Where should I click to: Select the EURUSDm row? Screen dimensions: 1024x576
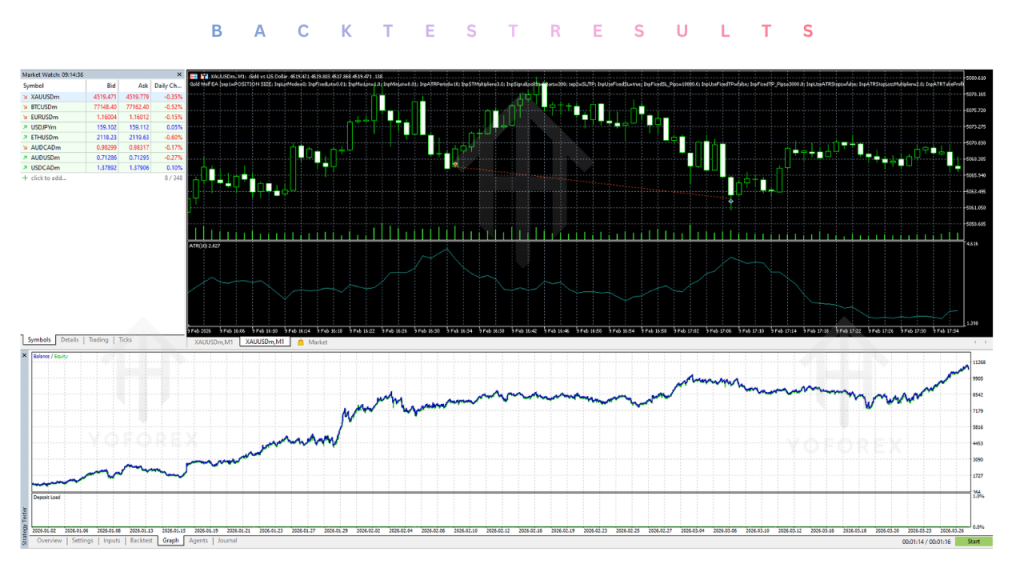[x=103, y=117]
